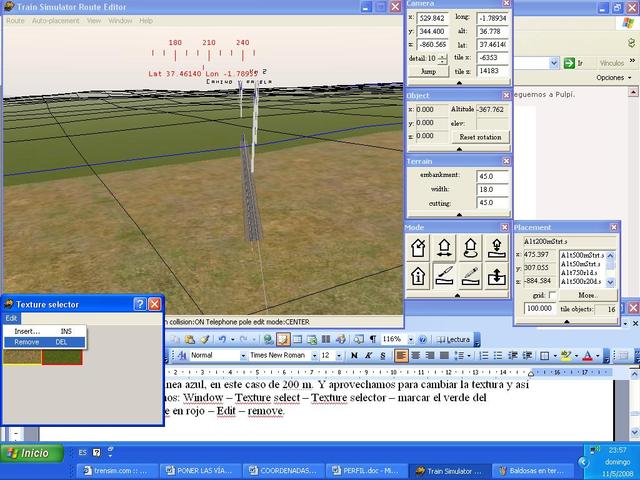This screenshot has width=640, height=480.
Task: Click the Reset rotation button
Action: pyautogui.click(x=482, y=136)
